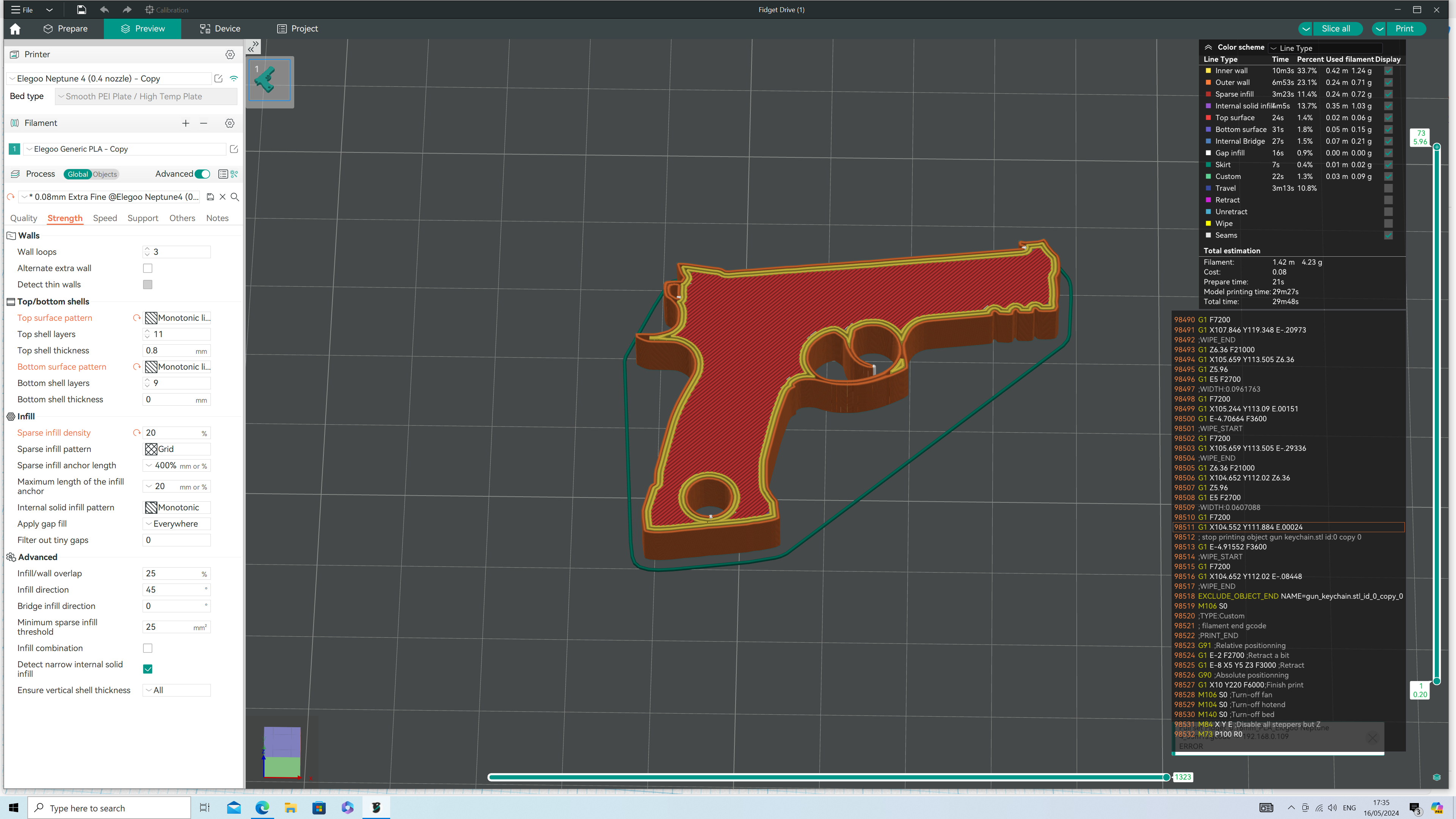The image size is (1456, 819).
Task: Enable Alternate extra wall checkbox
Action: pyautogui.click(x=147, y=268)
